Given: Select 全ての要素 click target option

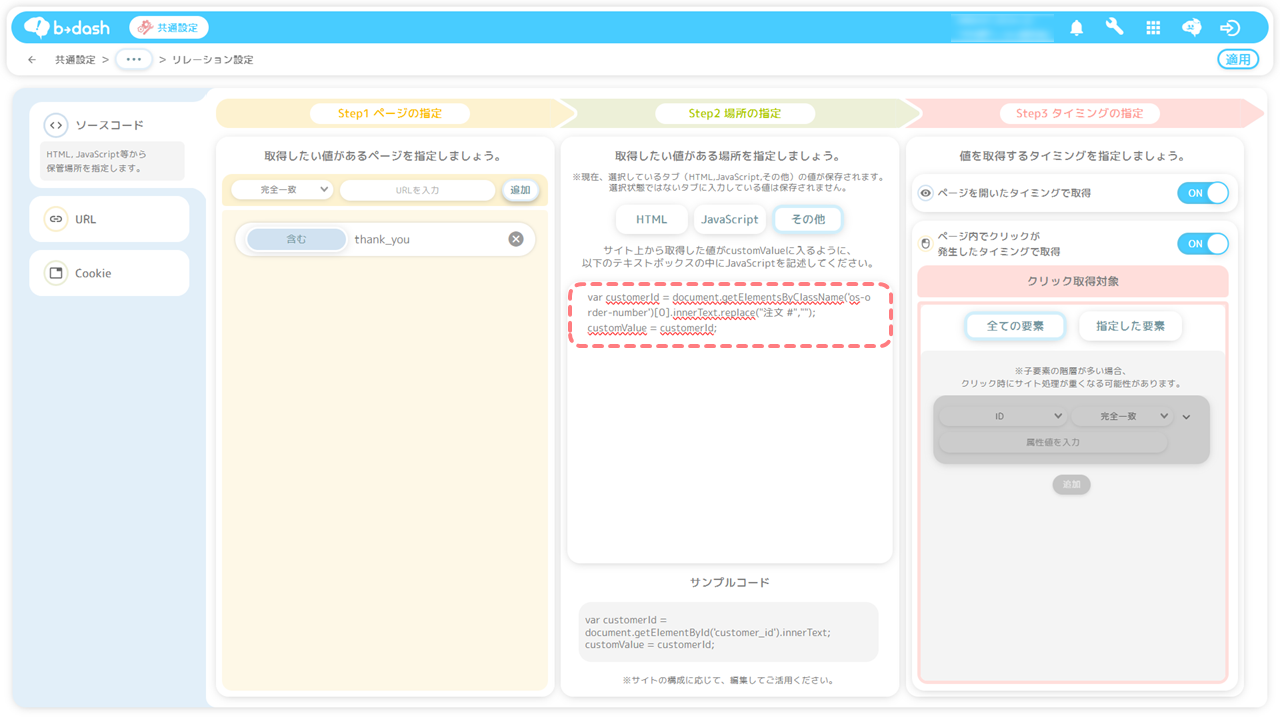Looking at the screenshot, I should (1015, 326).
